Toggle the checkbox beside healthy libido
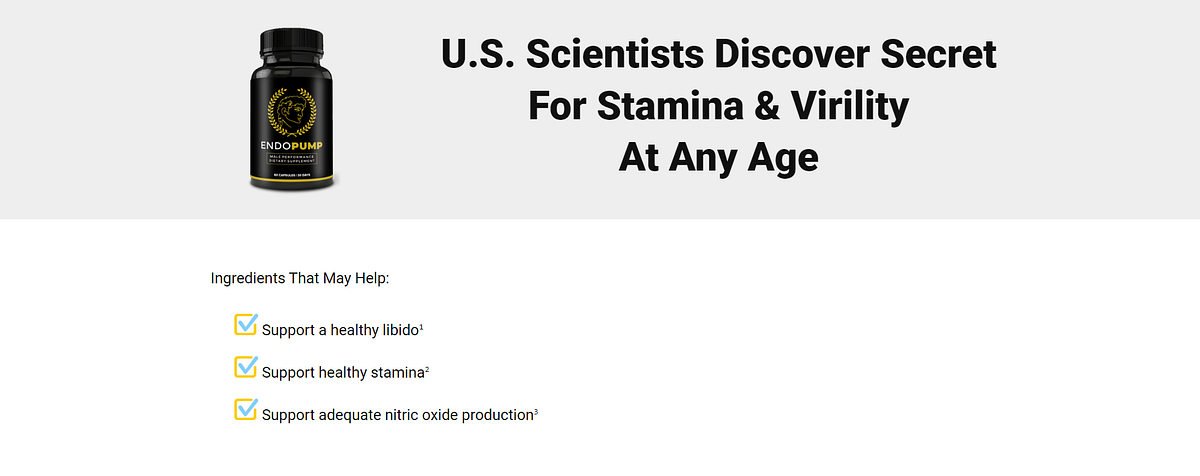Image resolution: width=1200 pixels, height=476 pixels. coord(246,325)
